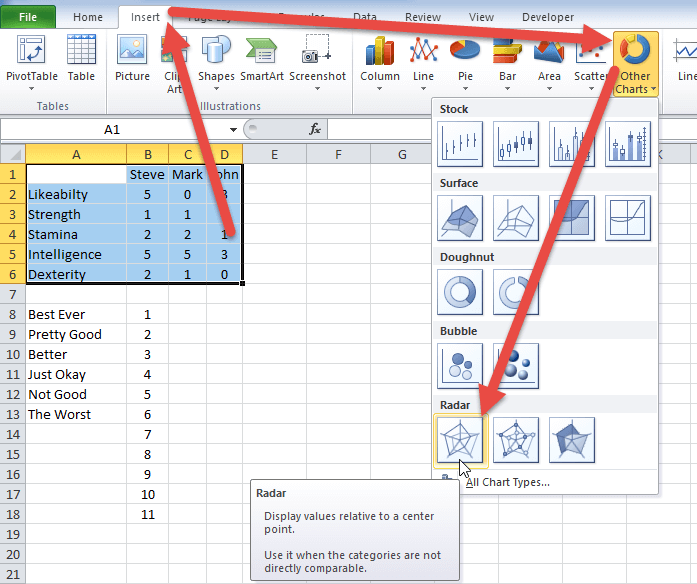697x584 pixels.
Task: Open the Pie chart dropdown
Action: tap(465, 61)
